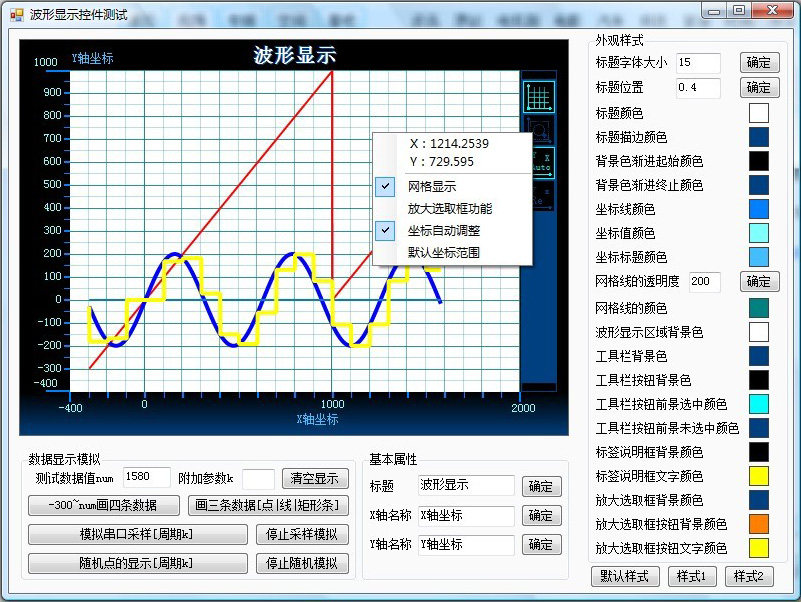
Task: Toggle the grid display tool icon on chart toolbar
Action: click(x=540, y=95)
